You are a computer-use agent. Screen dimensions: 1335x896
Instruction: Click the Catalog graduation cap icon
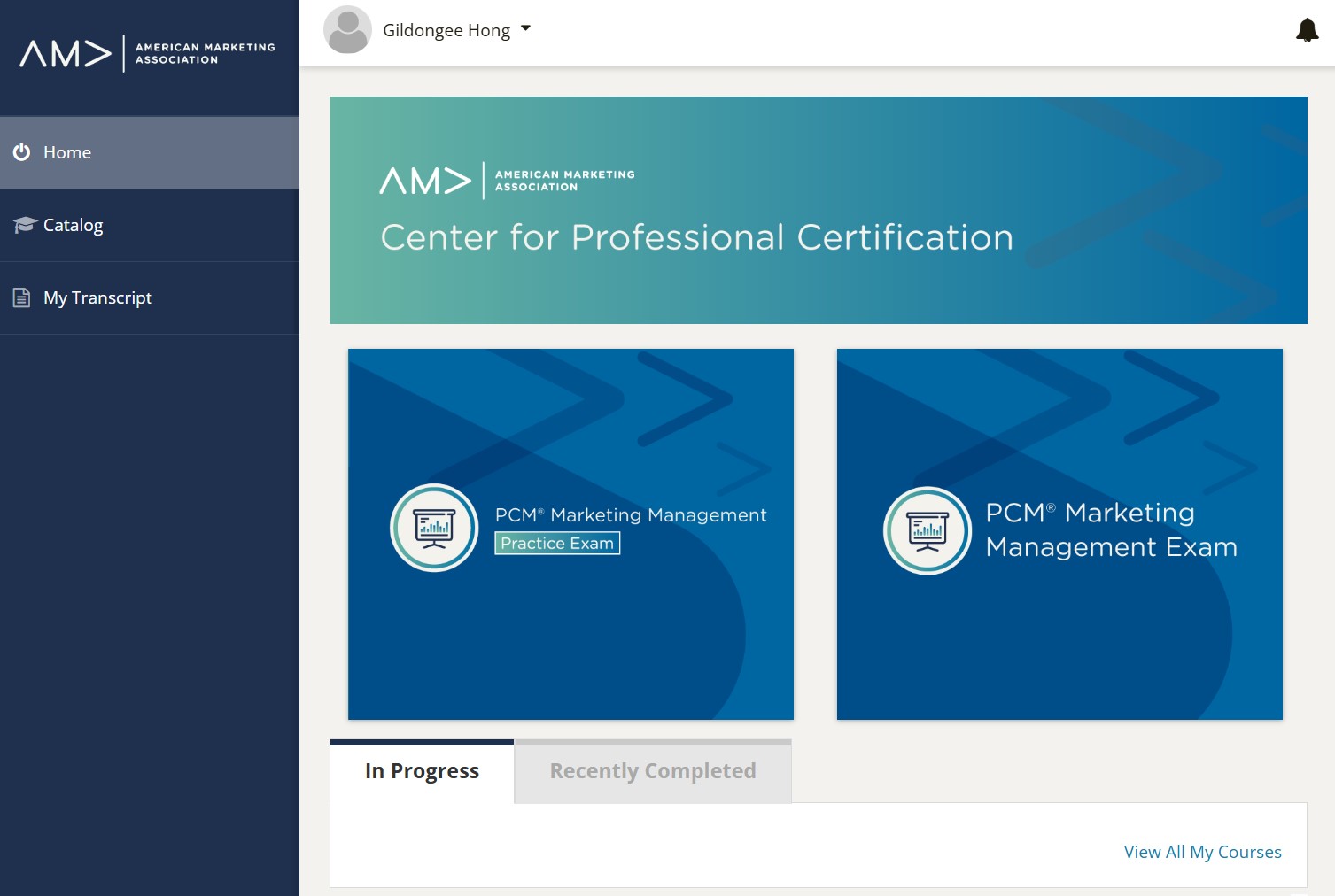coord(24,225)
